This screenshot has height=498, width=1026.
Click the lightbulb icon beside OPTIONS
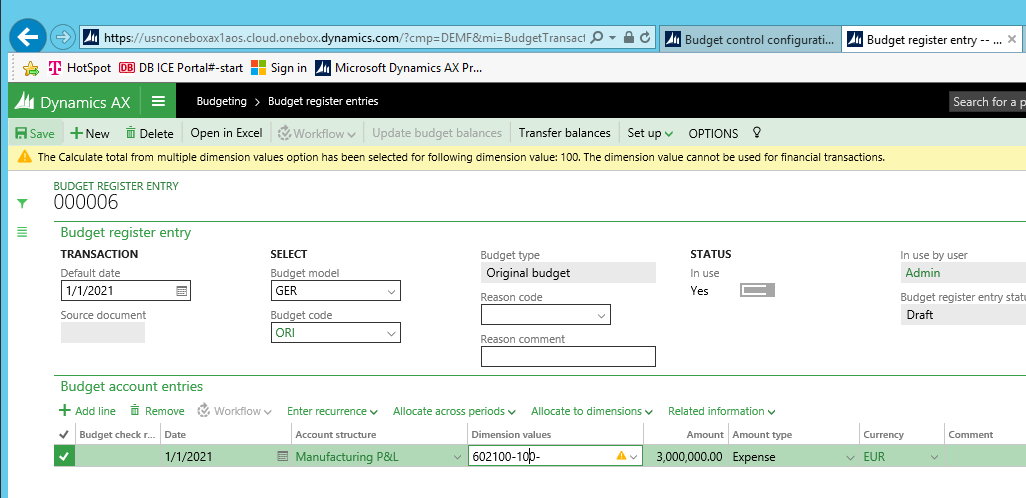(757, 133)
